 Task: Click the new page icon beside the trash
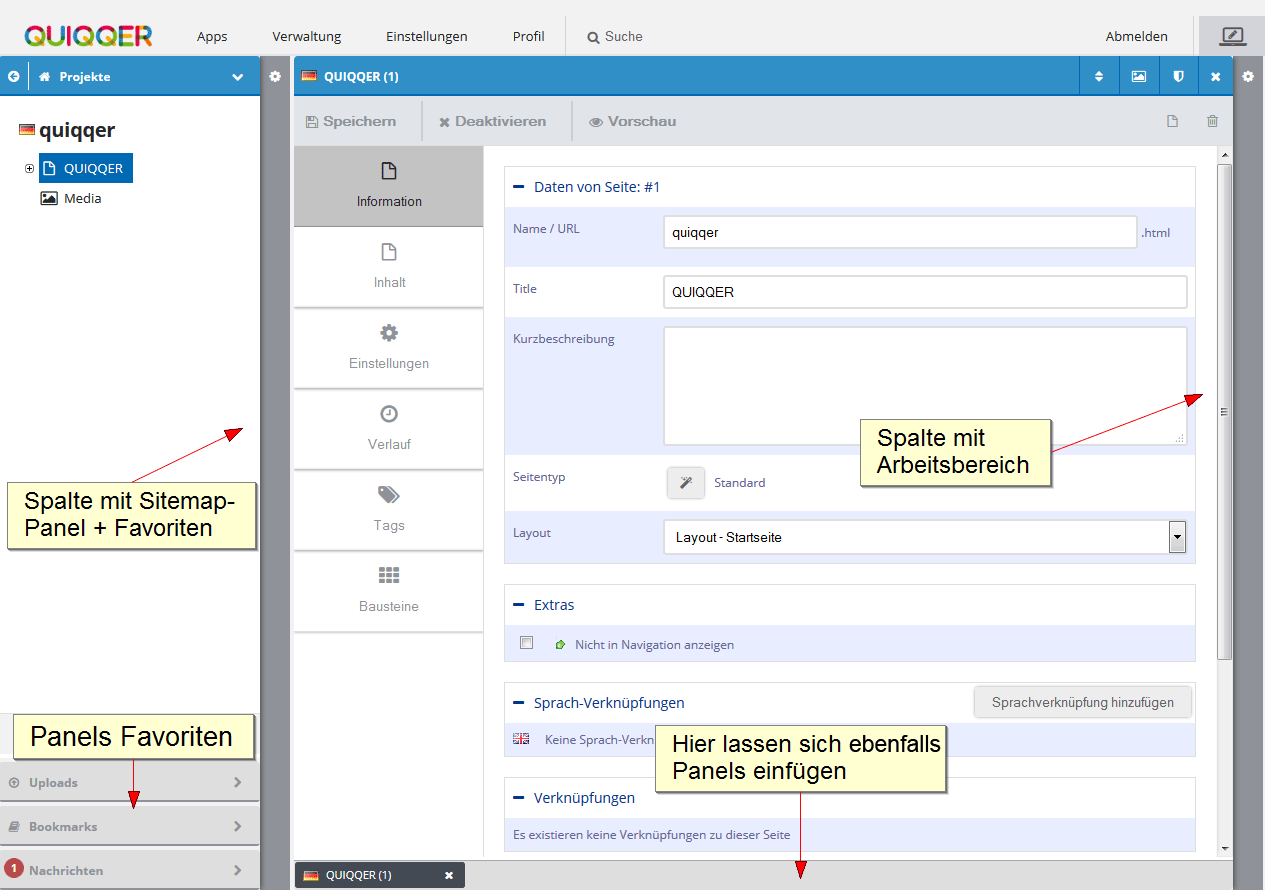pos(1173,121)
